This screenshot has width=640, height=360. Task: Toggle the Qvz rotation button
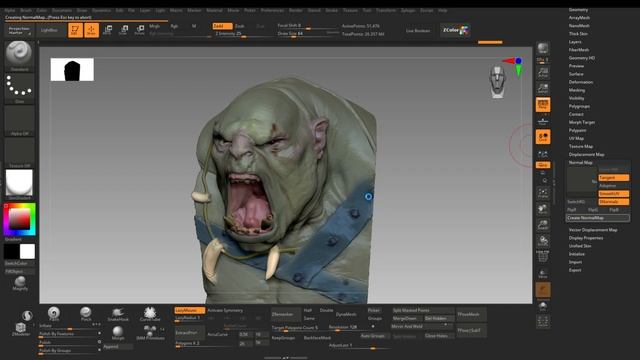point(543,165)
